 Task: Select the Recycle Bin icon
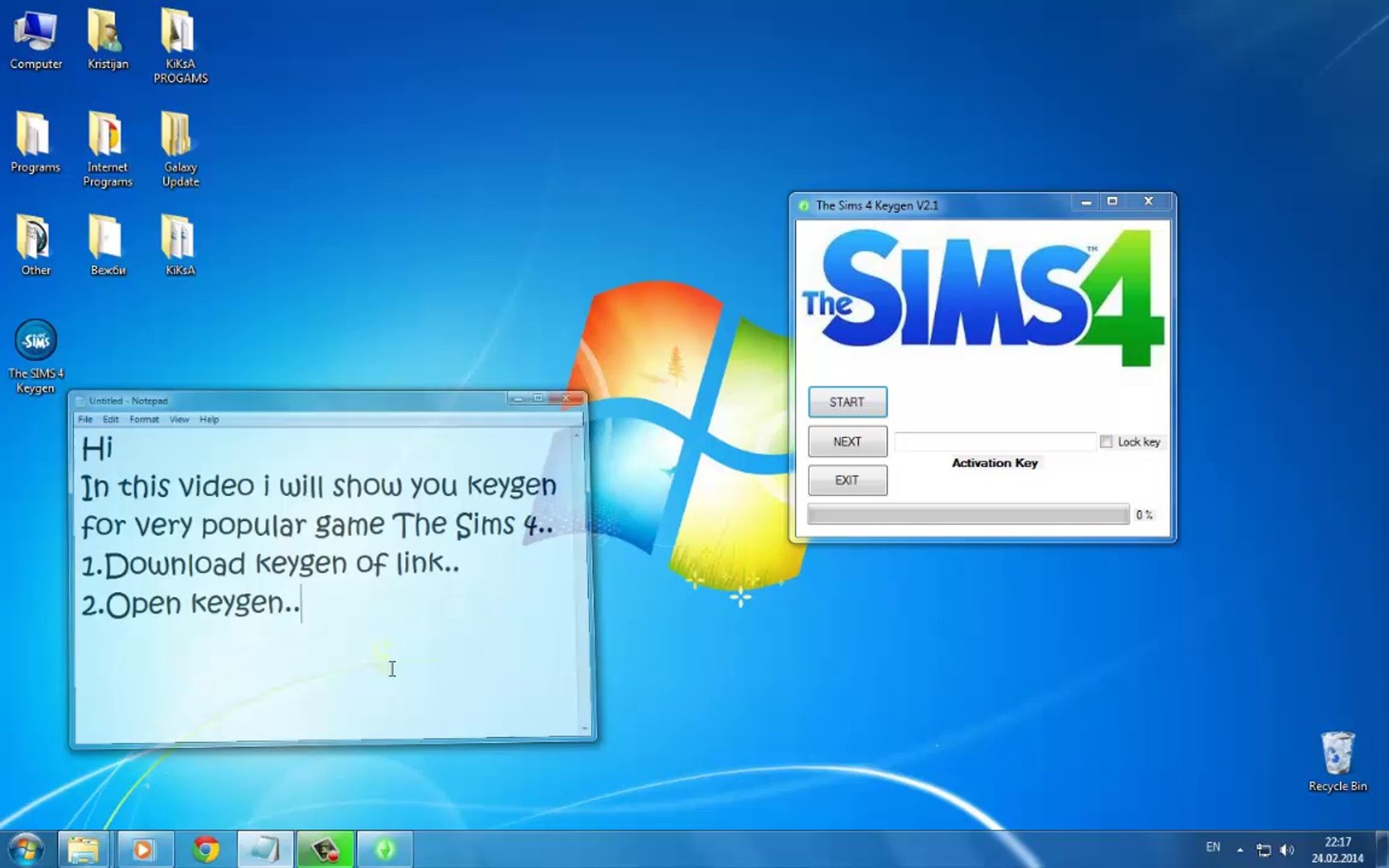tap(1338, 762)
